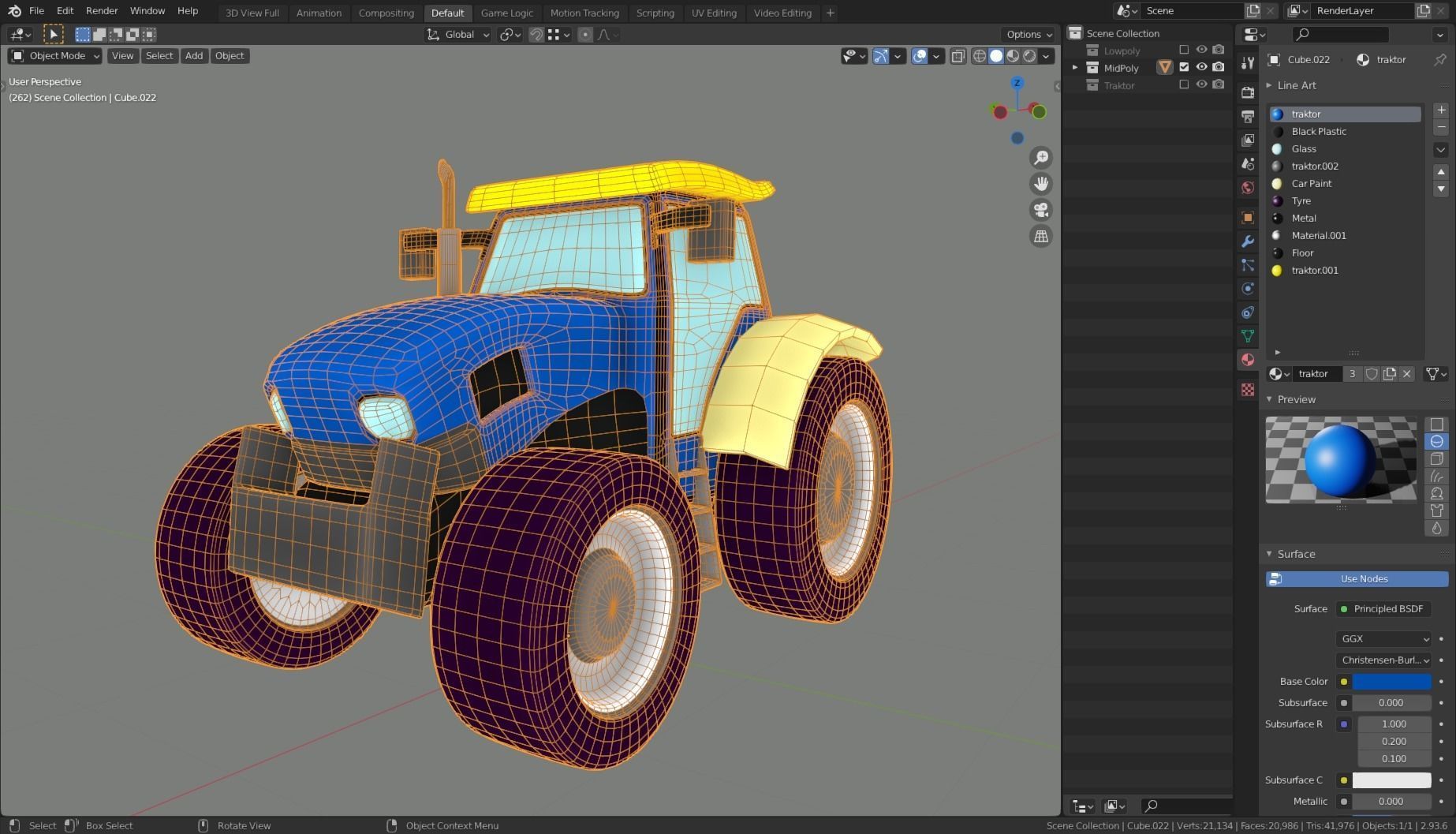Move material slot up
This screenshot has height=834, width=1456.
pos(1441,171)
